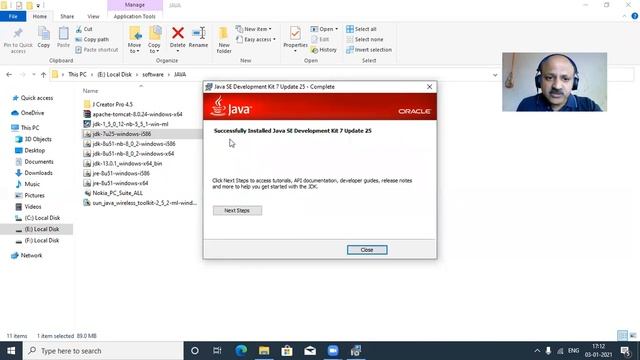Click (E:) Local Disk in address bar

click(114, 74)
